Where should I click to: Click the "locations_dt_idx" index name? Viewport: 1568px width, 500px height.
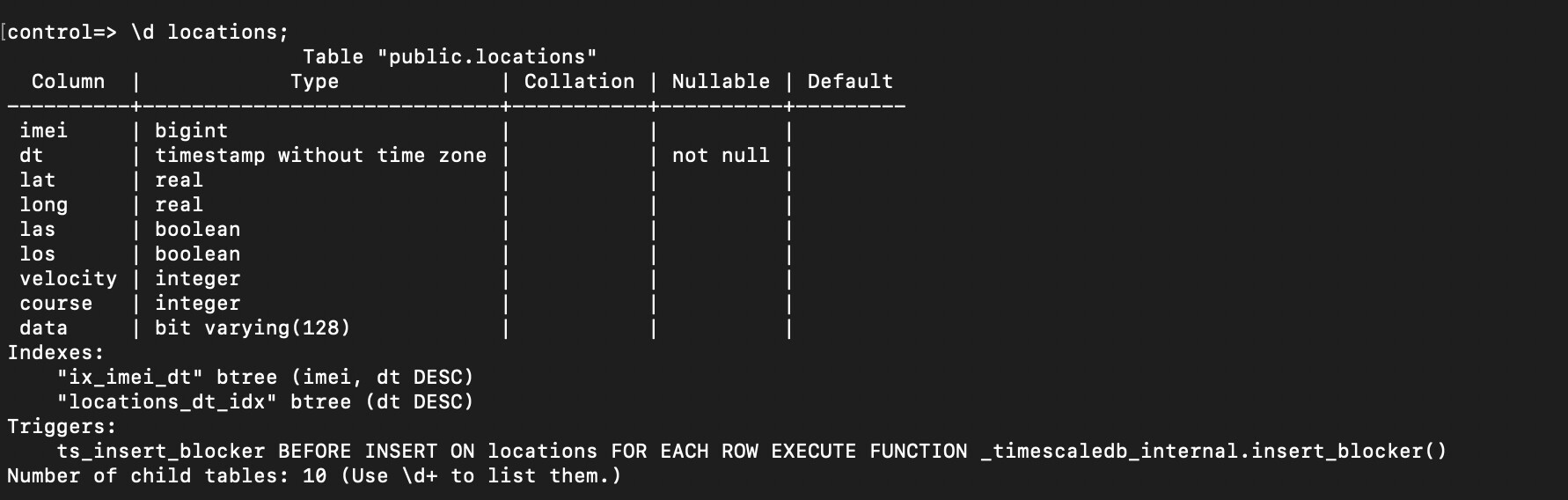click(166, 402)
